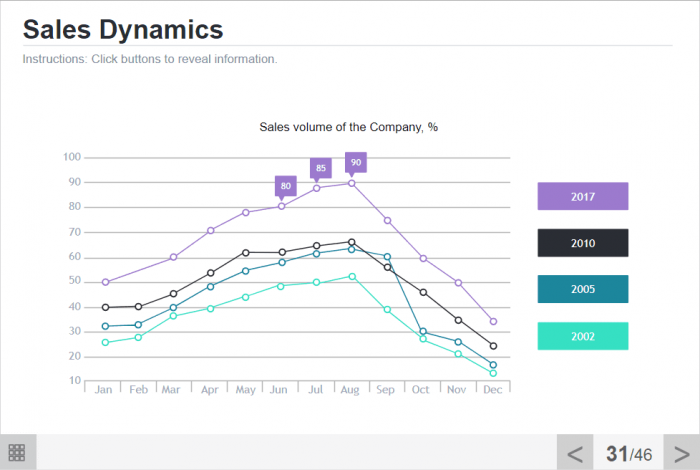Toggle the 2005 legend button
700x470 pixels.
click(x=582, y=289)
